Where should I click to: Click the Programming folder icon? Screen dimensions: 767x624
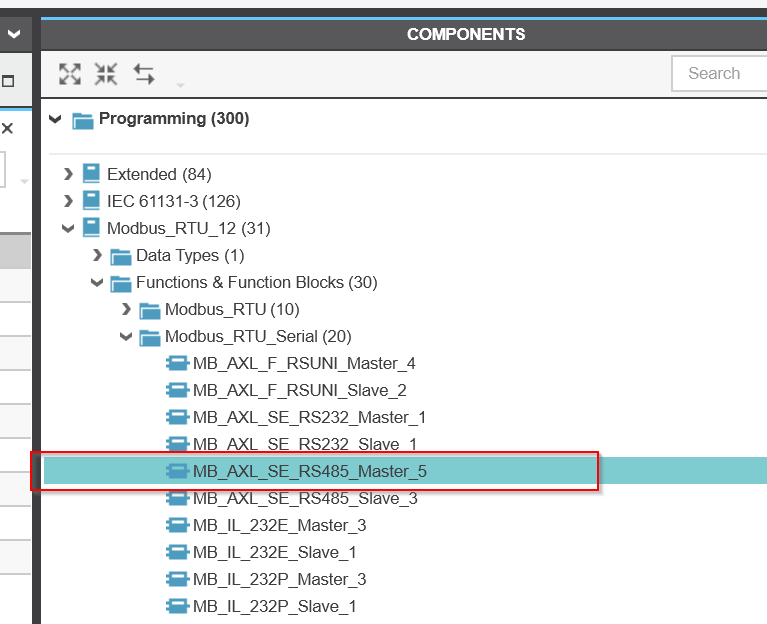(x=83, y=120)
